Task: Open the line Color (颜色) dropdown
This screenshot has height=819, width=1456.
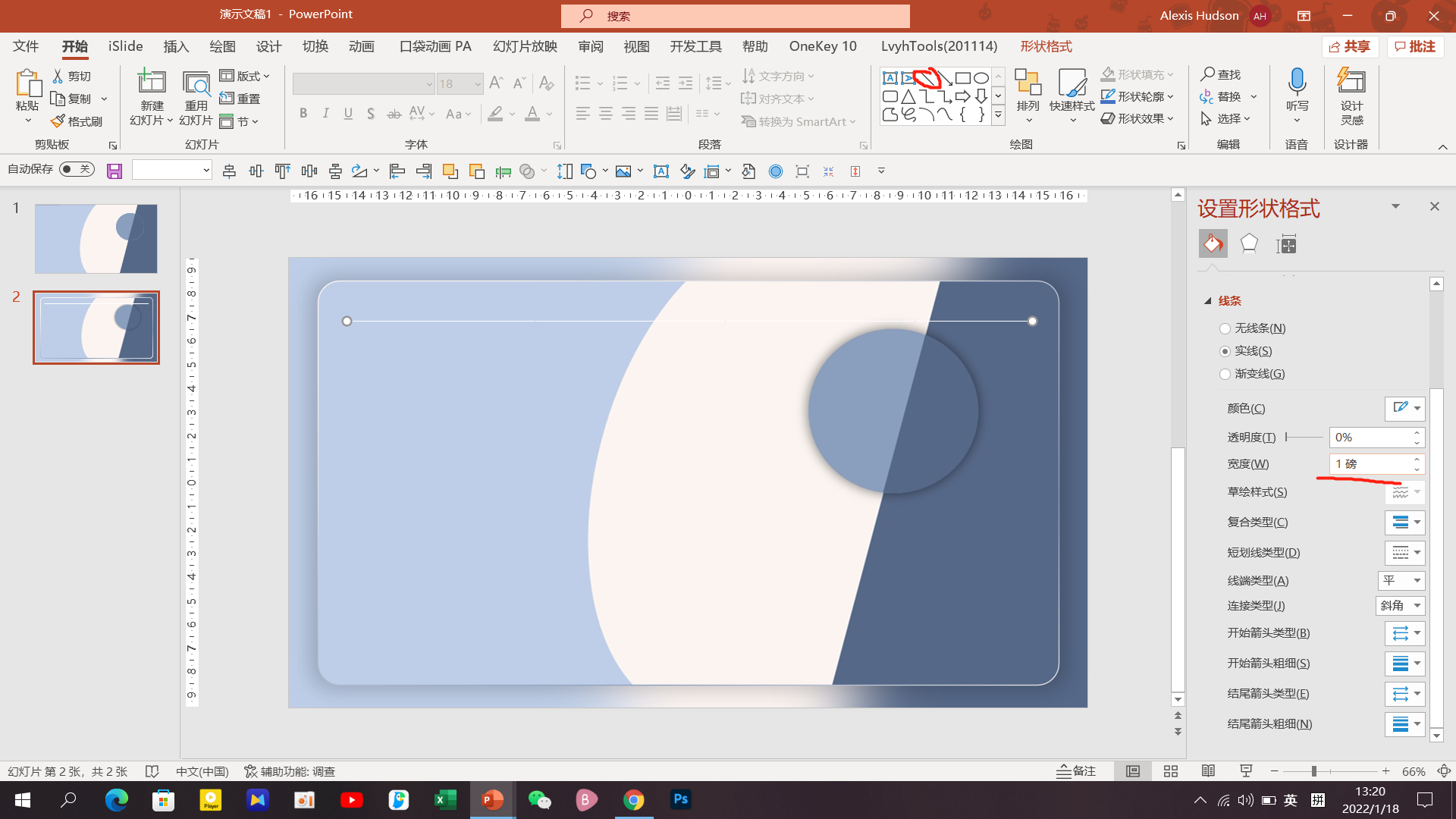Action: tap(1405, 409)
